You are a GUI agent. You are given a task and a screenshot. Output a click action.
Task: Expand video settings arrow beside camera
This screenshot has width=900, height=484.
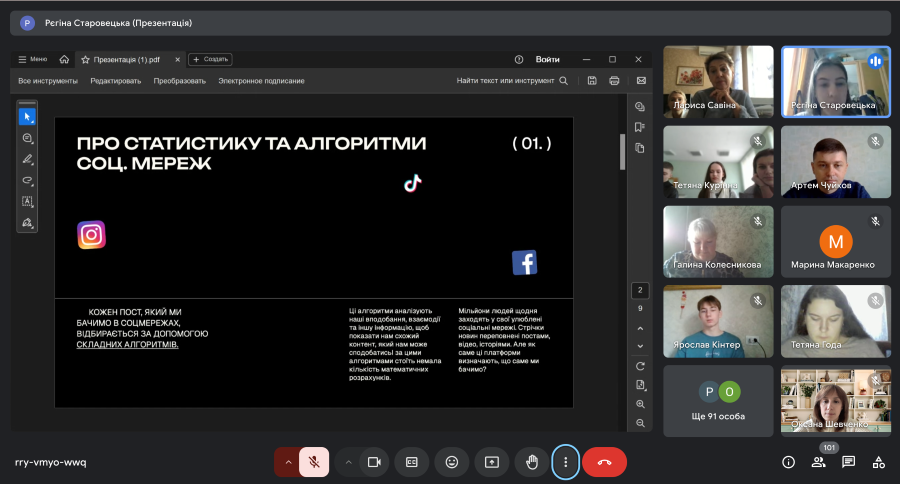(348, 462)
